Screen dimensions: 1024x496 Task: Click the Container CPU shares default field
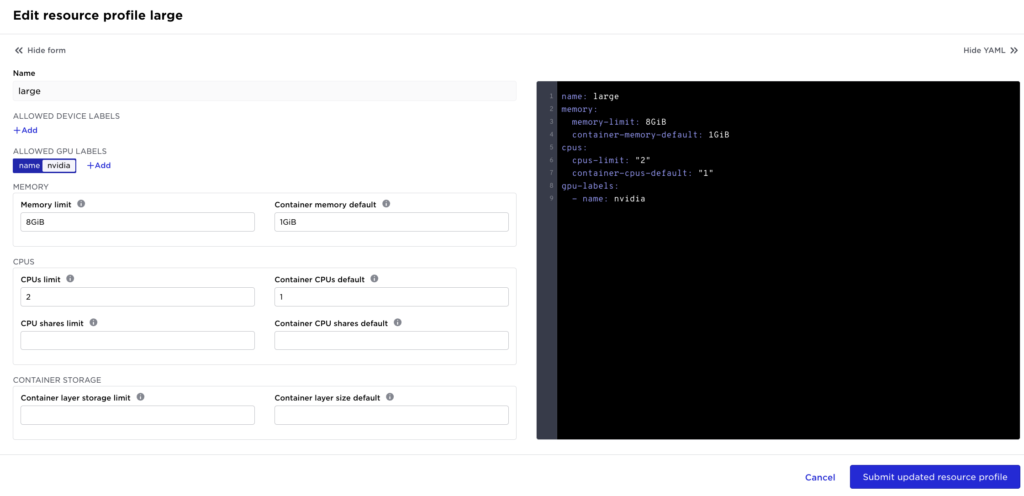(x=391, y=341)
